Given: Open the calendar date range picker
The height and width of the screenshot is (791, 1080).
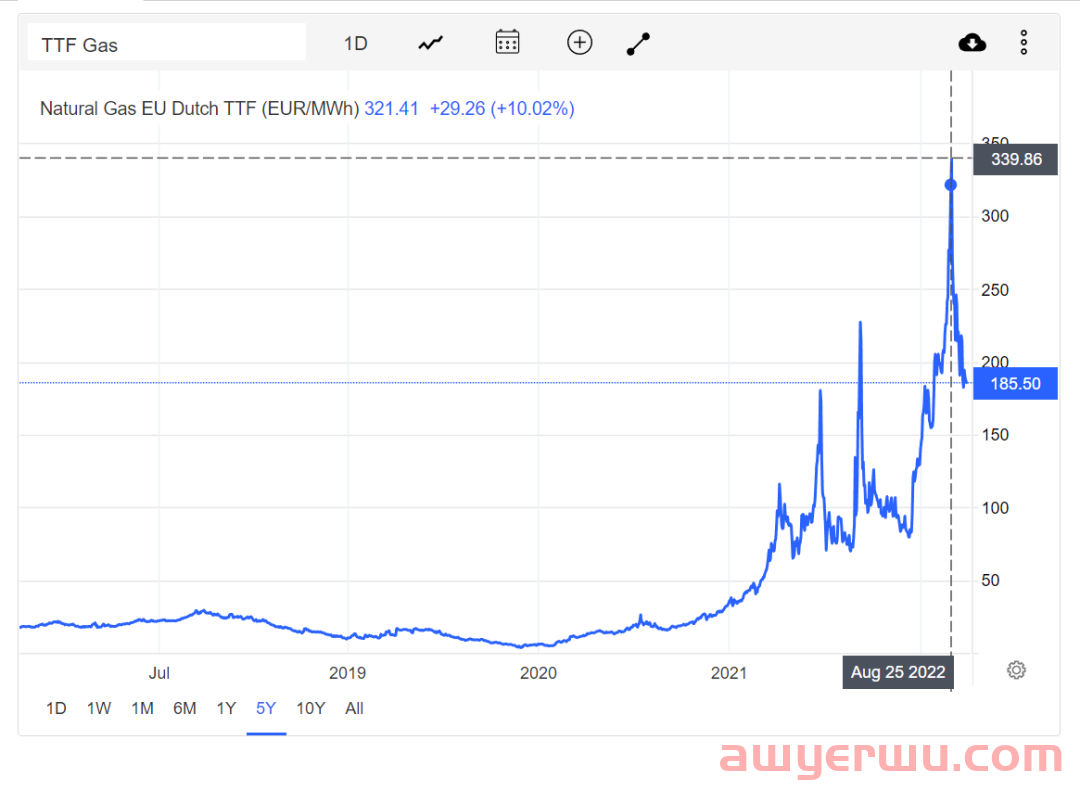Looking at the screenshot, I should (507, 42).
